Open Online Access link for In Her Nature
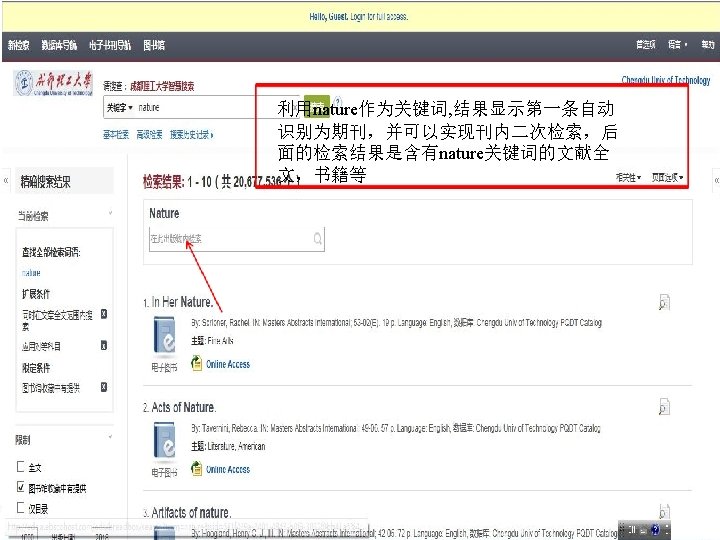 228,364
